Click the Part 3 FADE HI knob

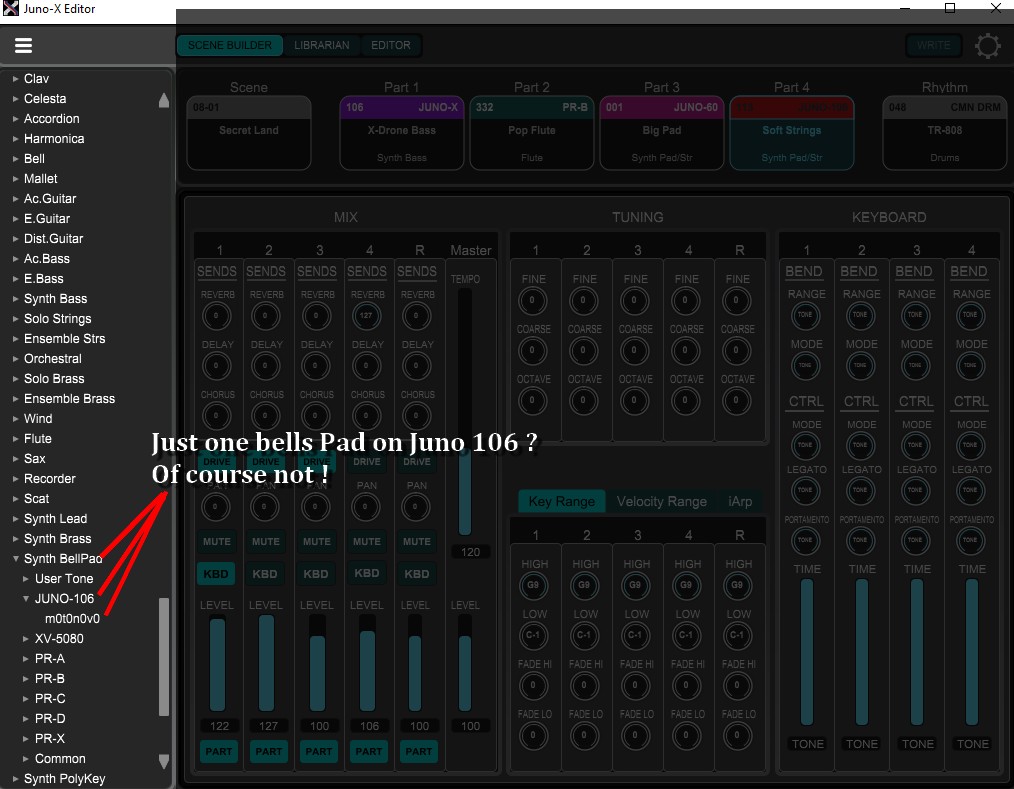tap(635, 685)
